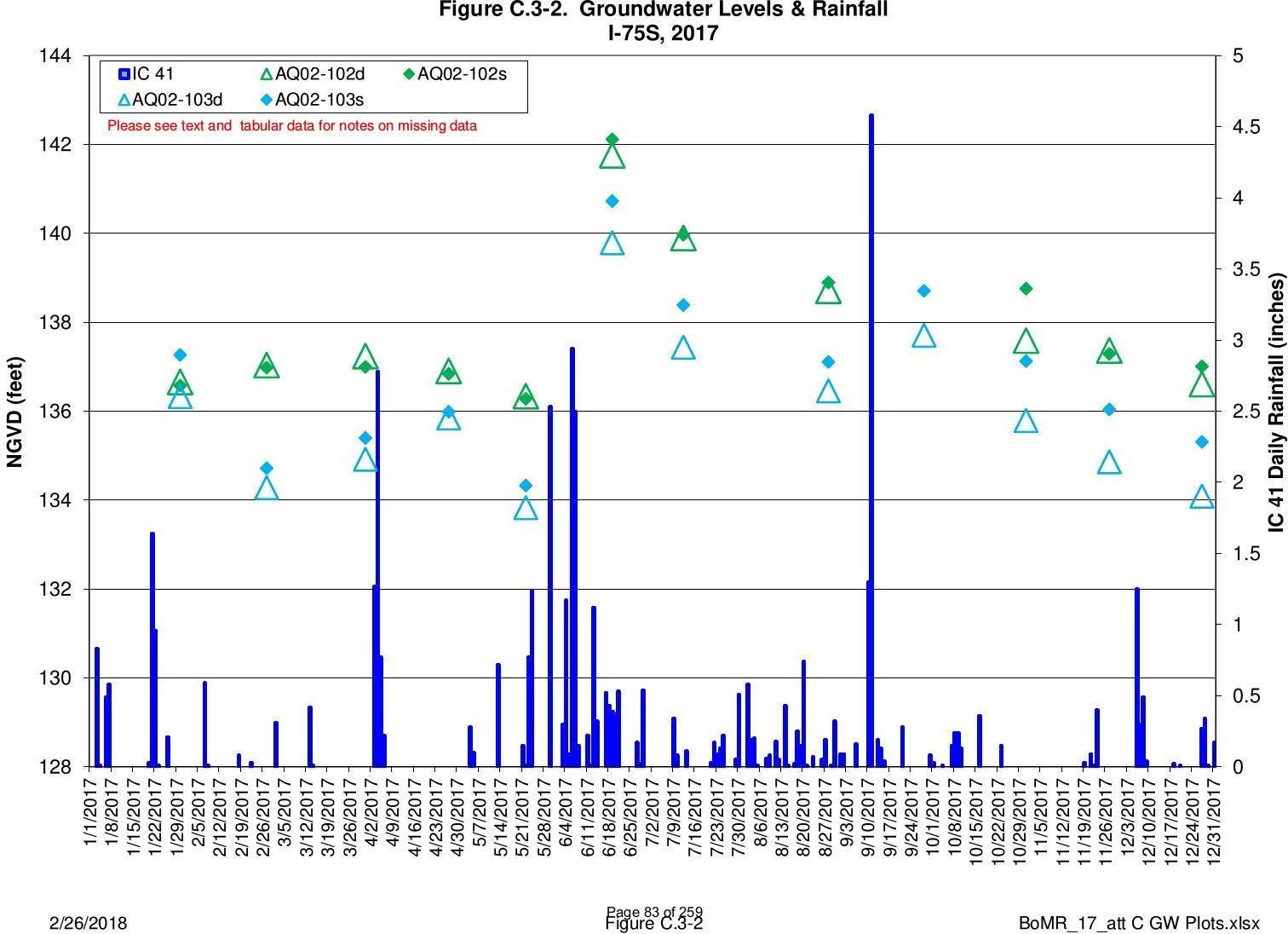Click the 2.5 value on right axis
The height and width of the screenshot is (934, 1288).
tap(1245, 412)
